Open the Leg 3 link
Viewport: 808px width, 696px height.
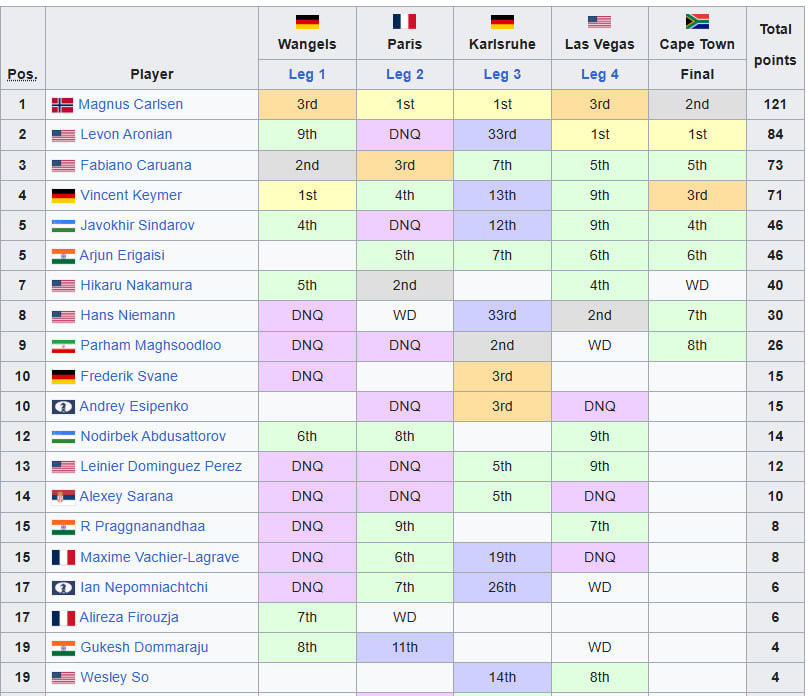click(502, 74)
